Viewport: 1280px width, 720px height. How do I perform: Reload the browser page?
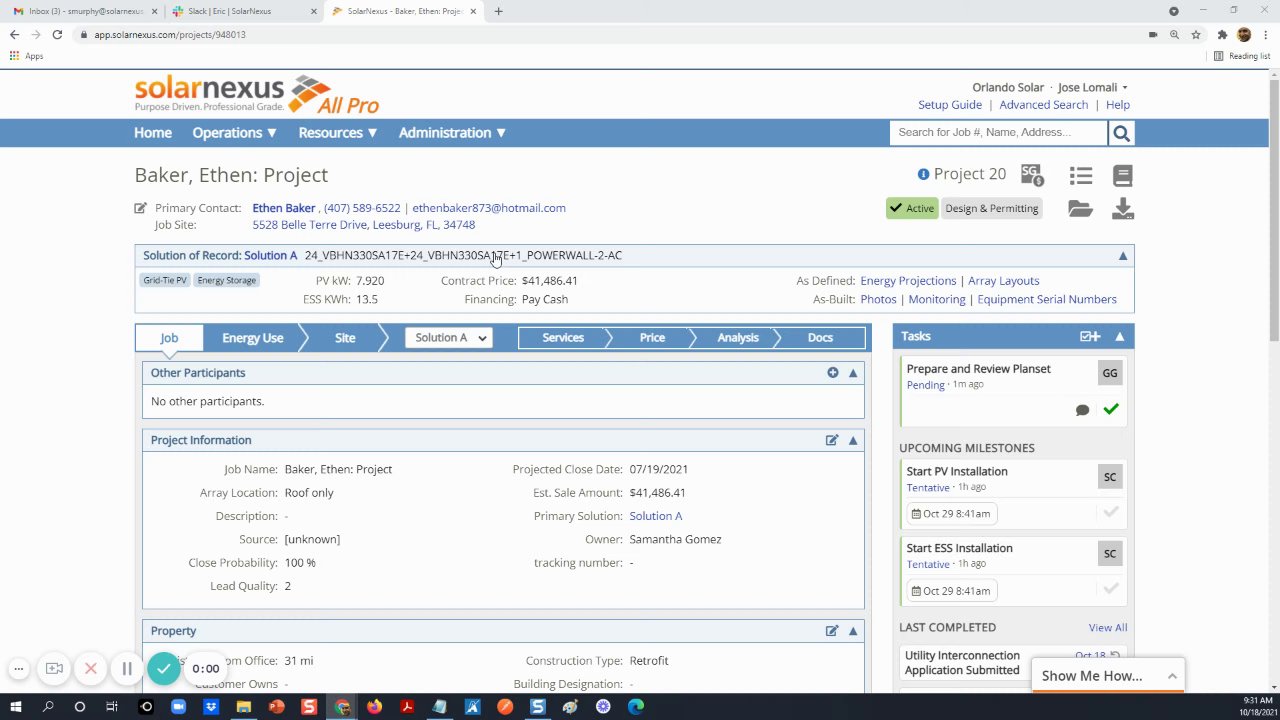click(57, 34)
